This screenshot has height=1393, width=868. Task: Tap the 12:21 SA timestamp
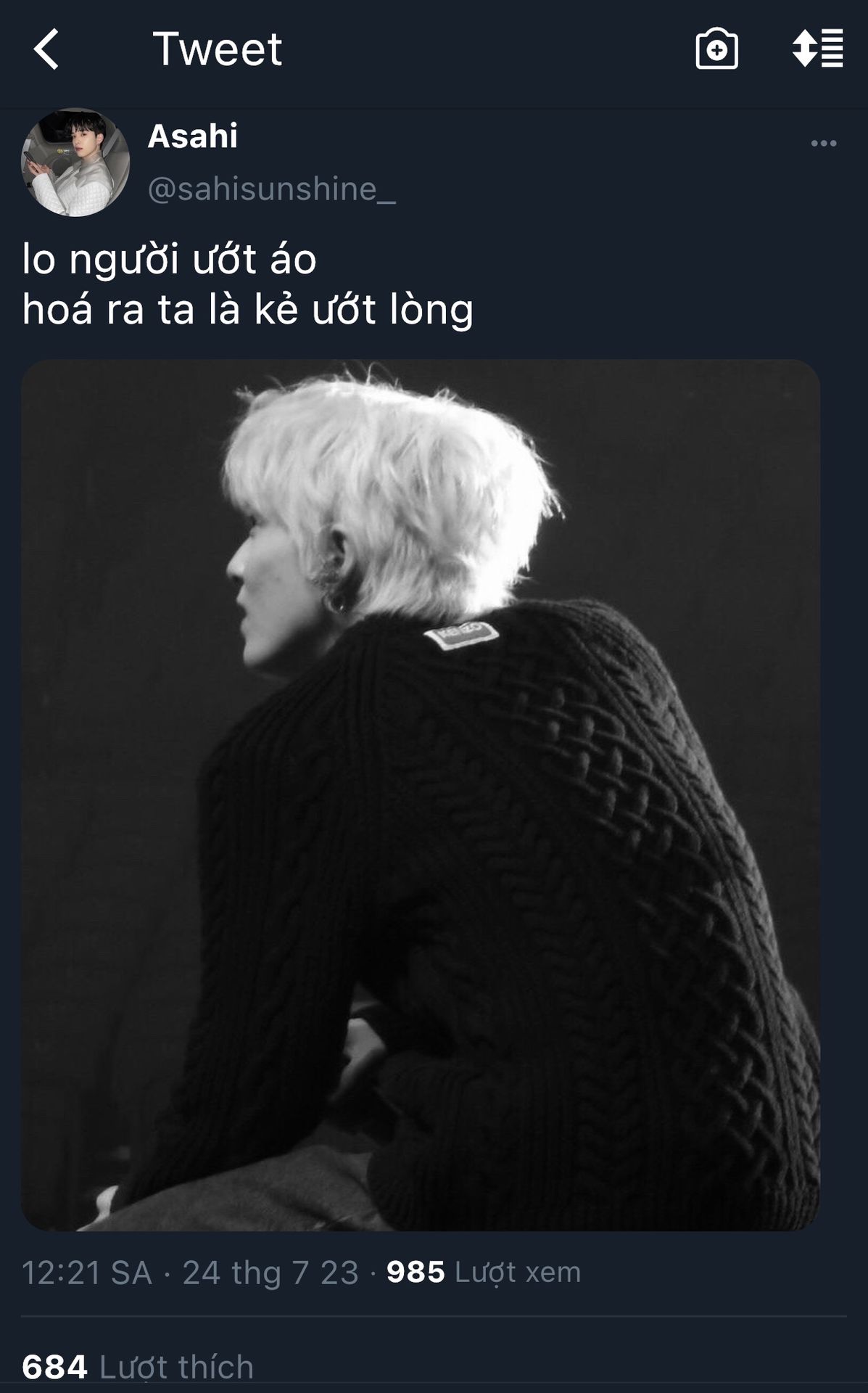point(87,1273)
